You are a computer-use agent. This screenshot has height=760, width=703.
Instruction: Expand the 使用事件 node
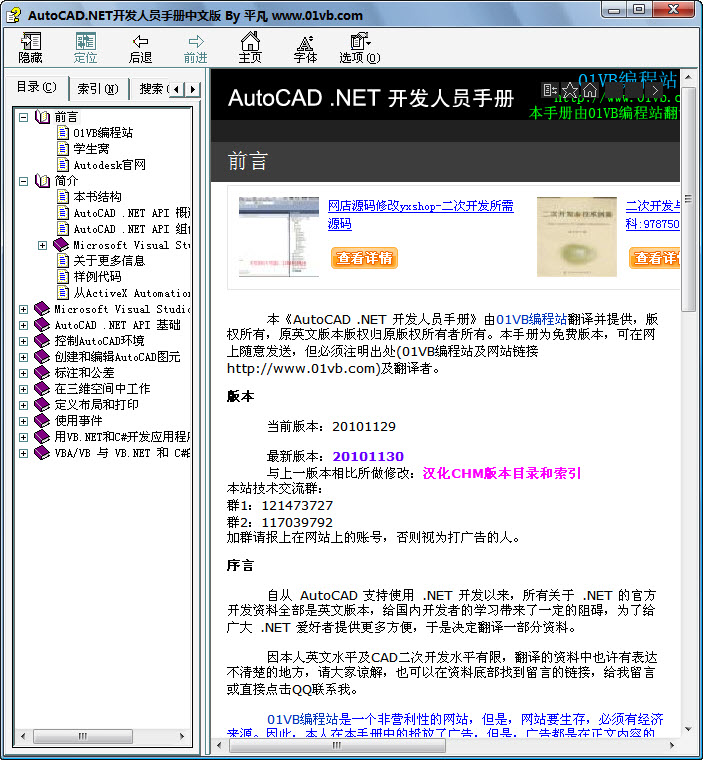(x=23, y=421)
